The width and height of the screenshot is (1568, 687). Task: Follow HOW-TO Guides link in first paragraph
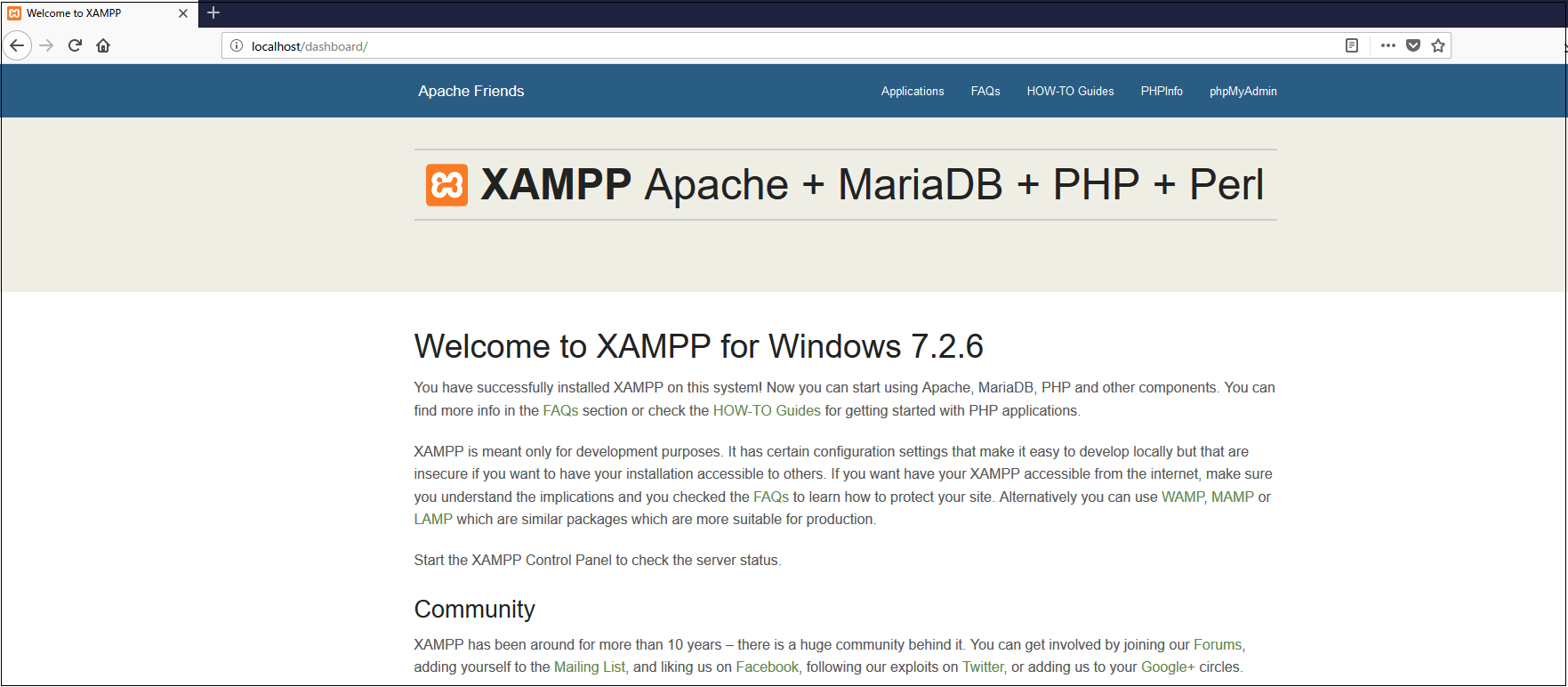point(767,410)
